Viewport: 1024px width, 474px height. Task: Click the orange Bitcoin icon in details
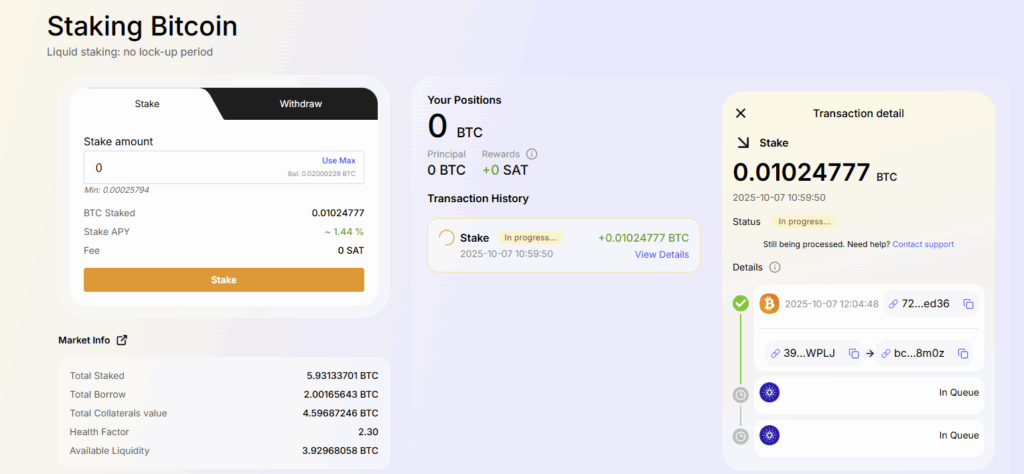point(769,303)
